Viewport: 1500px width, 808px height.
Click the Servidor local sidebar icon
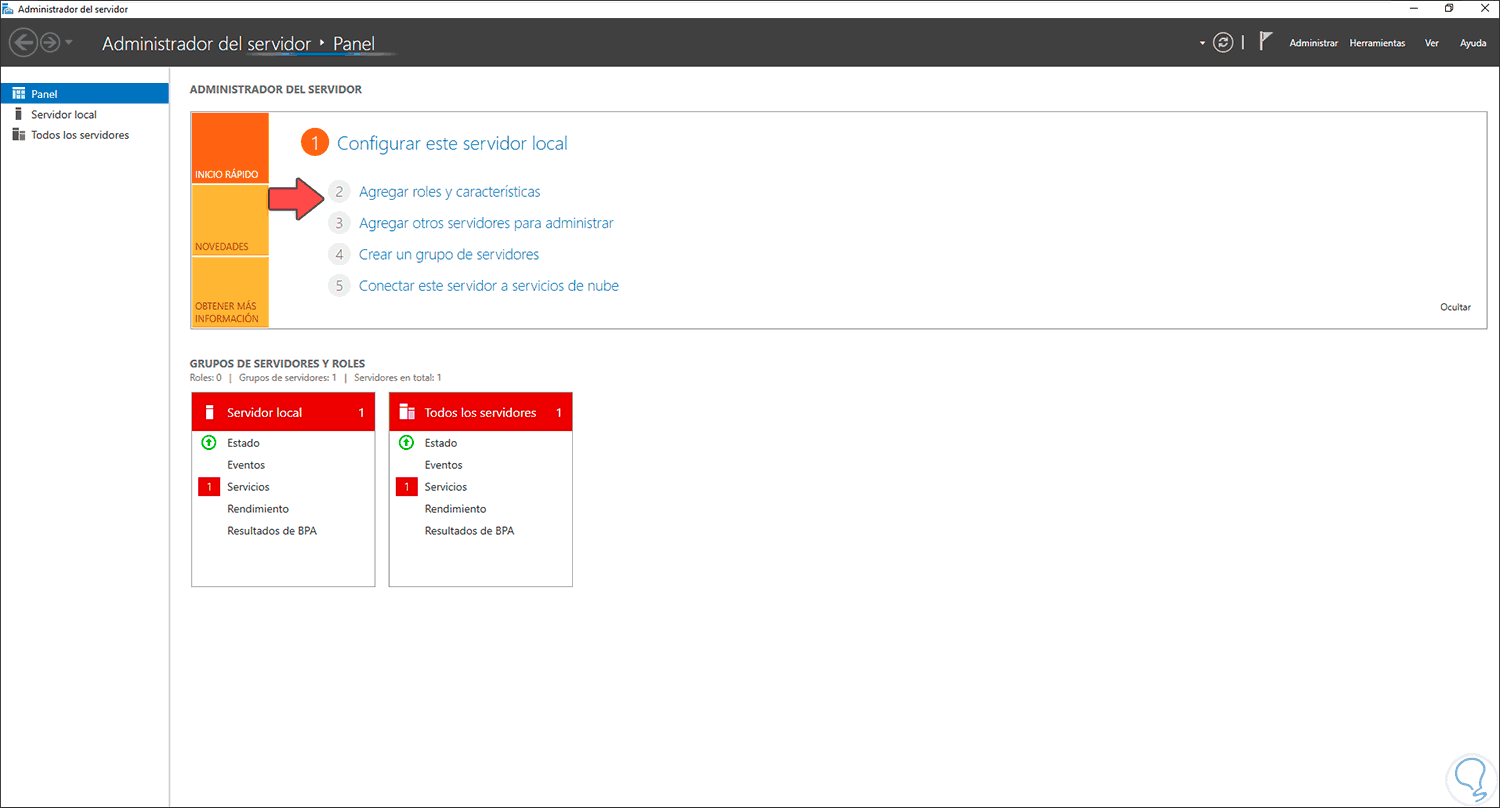click(x=18, y=114)
